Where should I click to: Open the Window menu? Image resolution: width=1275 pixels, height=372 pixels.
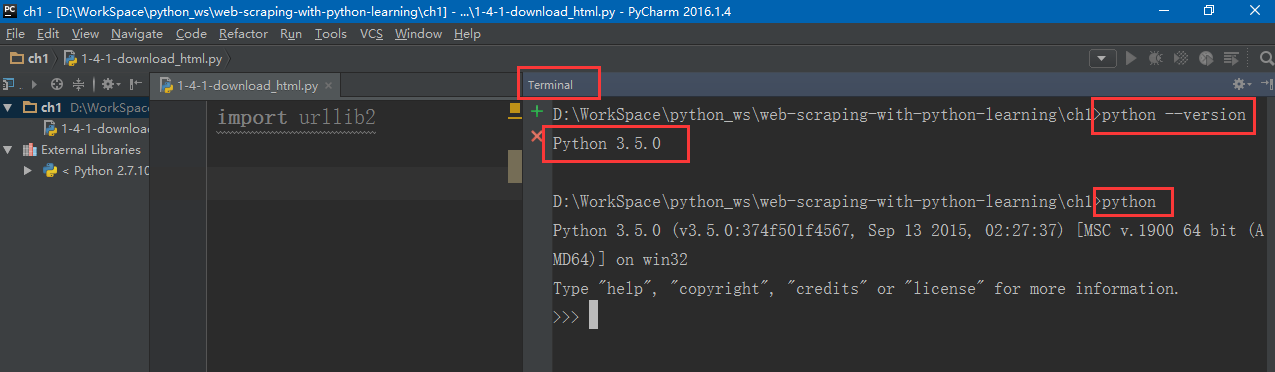[418, 33]
